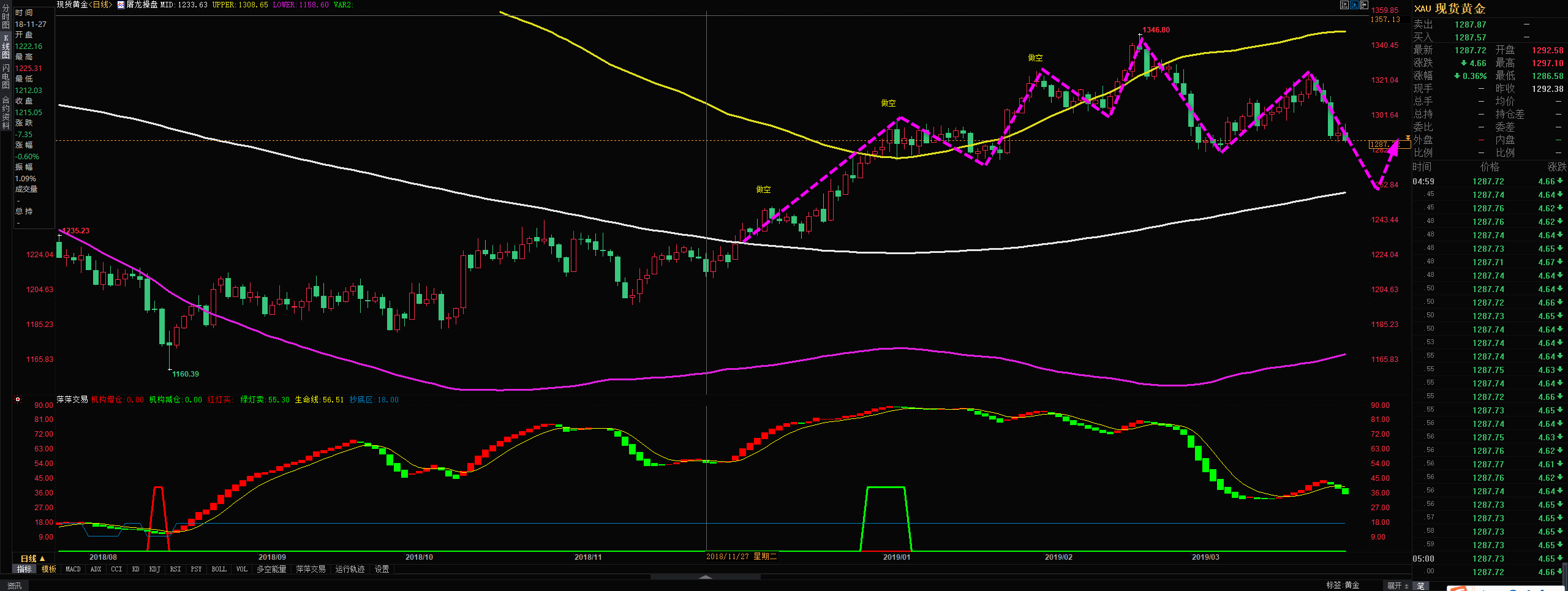1568x591 pixels.
Task: Select the highlighted blue chart playback icon
Action: 1354,5
